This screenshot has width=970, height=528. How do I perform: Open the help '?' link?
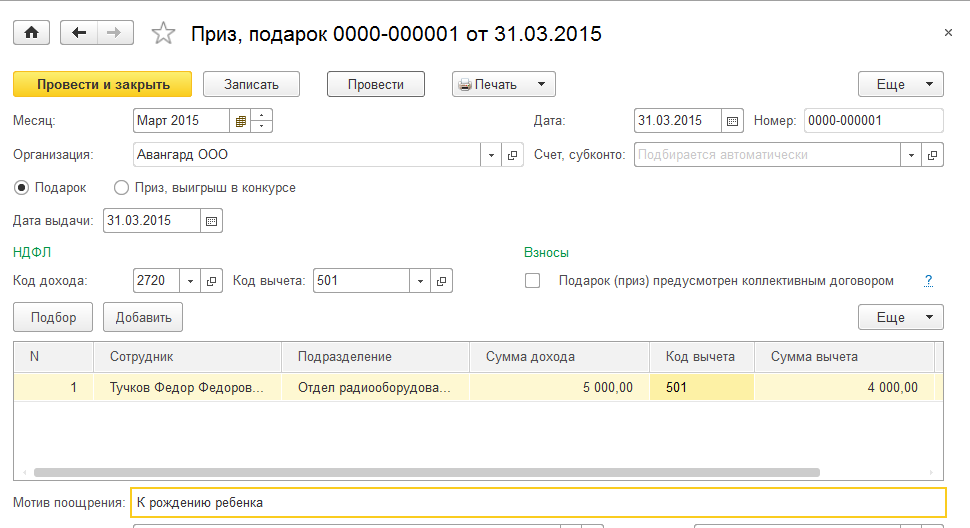pos(928,281)
